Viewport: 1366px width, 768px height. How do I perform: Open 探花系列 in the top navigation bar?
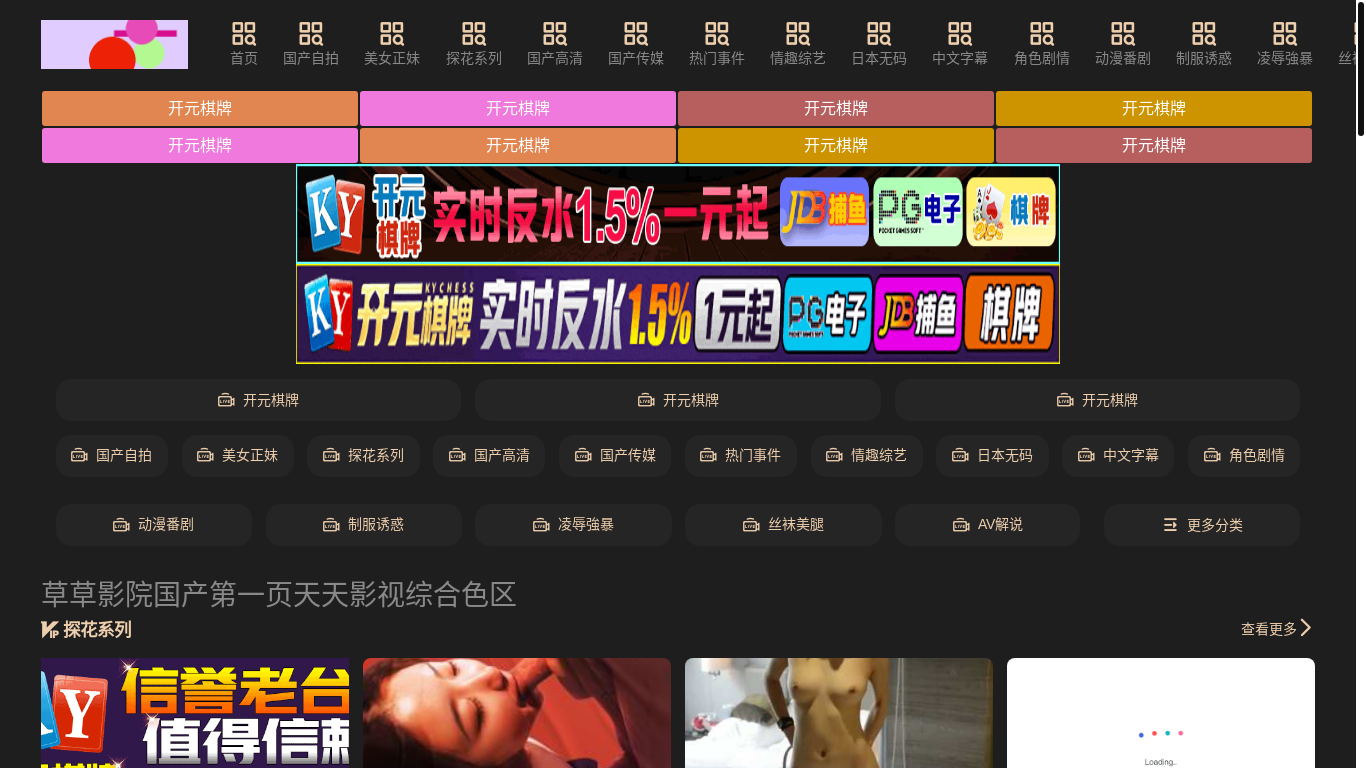pyautogui.click(x=474, y=45)
